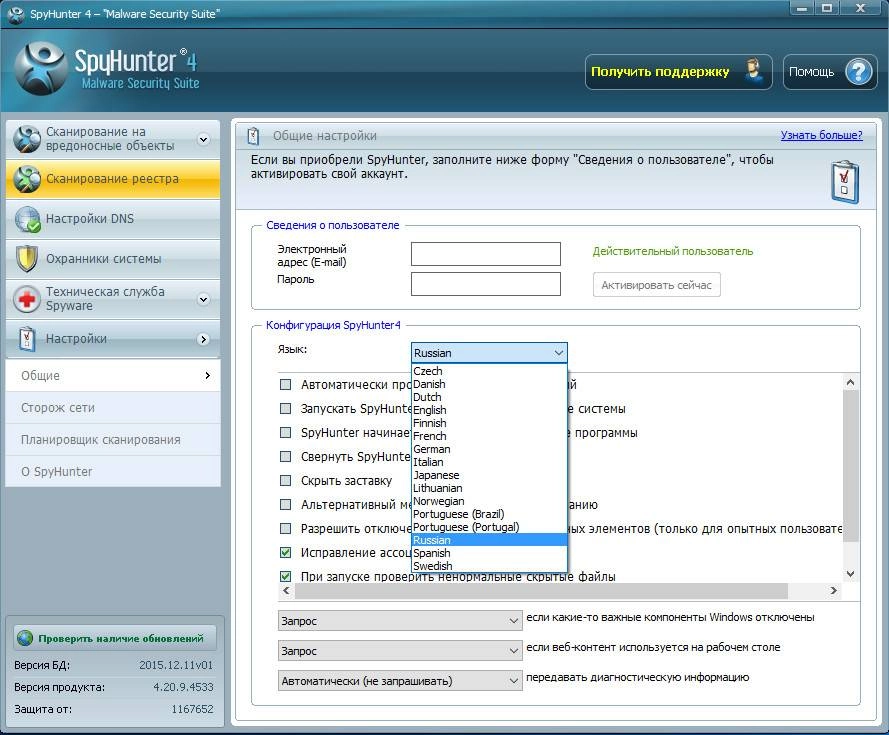Click the Настройки expand arrow
889x735 pixels.
tap(204, 339)
